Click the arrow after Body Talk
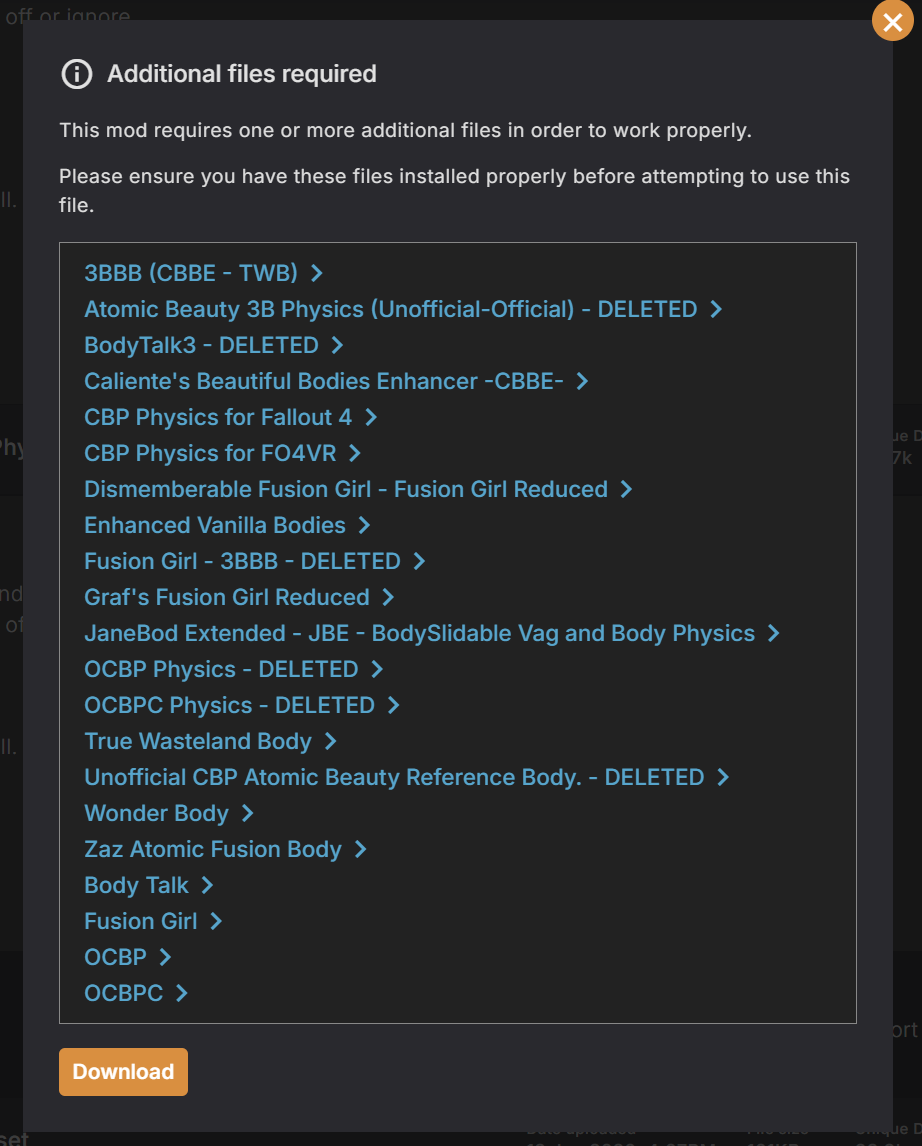922x1146 pixels. pyautogui.click(x=208, y=885)
